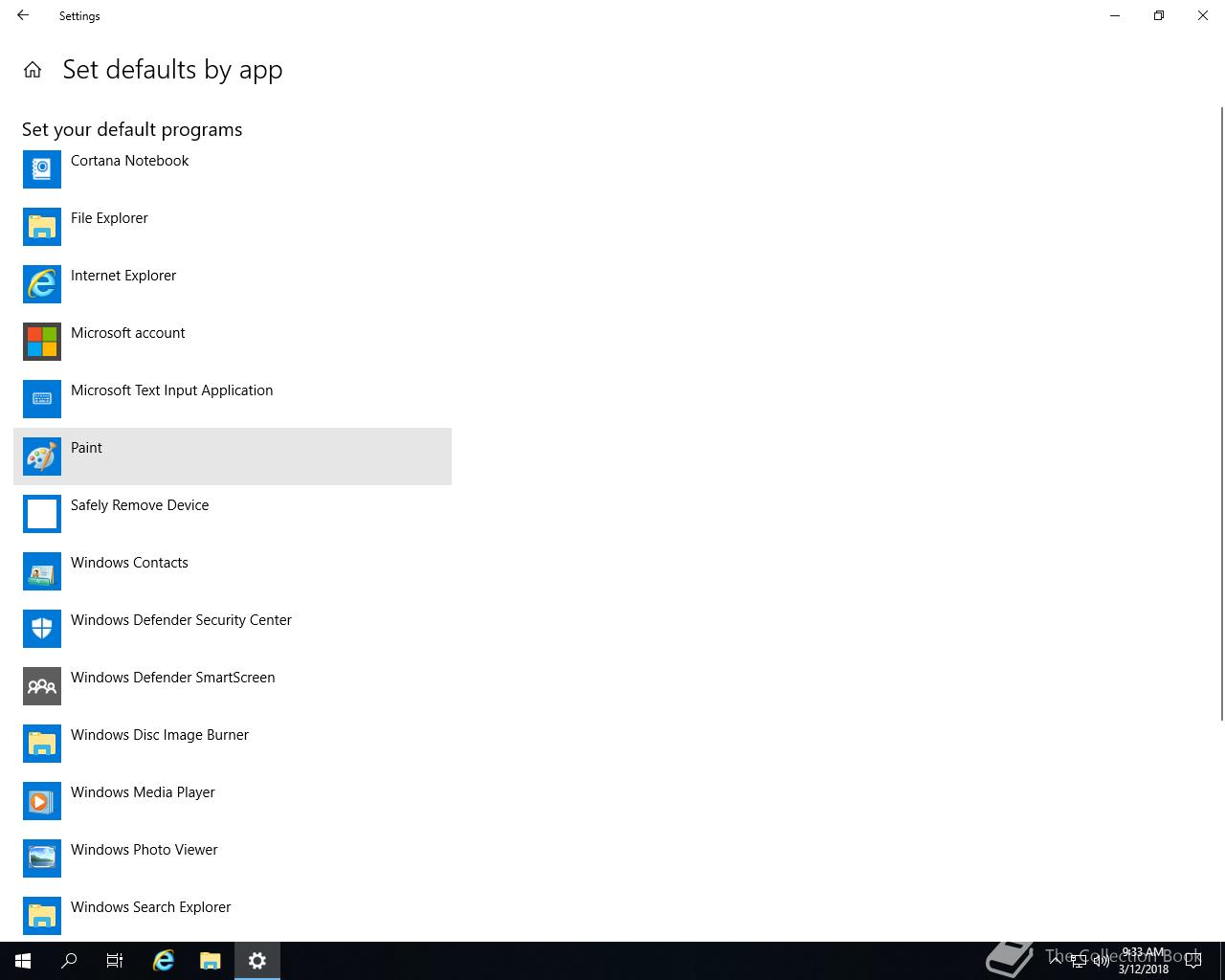Minimize the Settings window
This screenshot has height=980, width=1225.
click(x=1115, y=15)
